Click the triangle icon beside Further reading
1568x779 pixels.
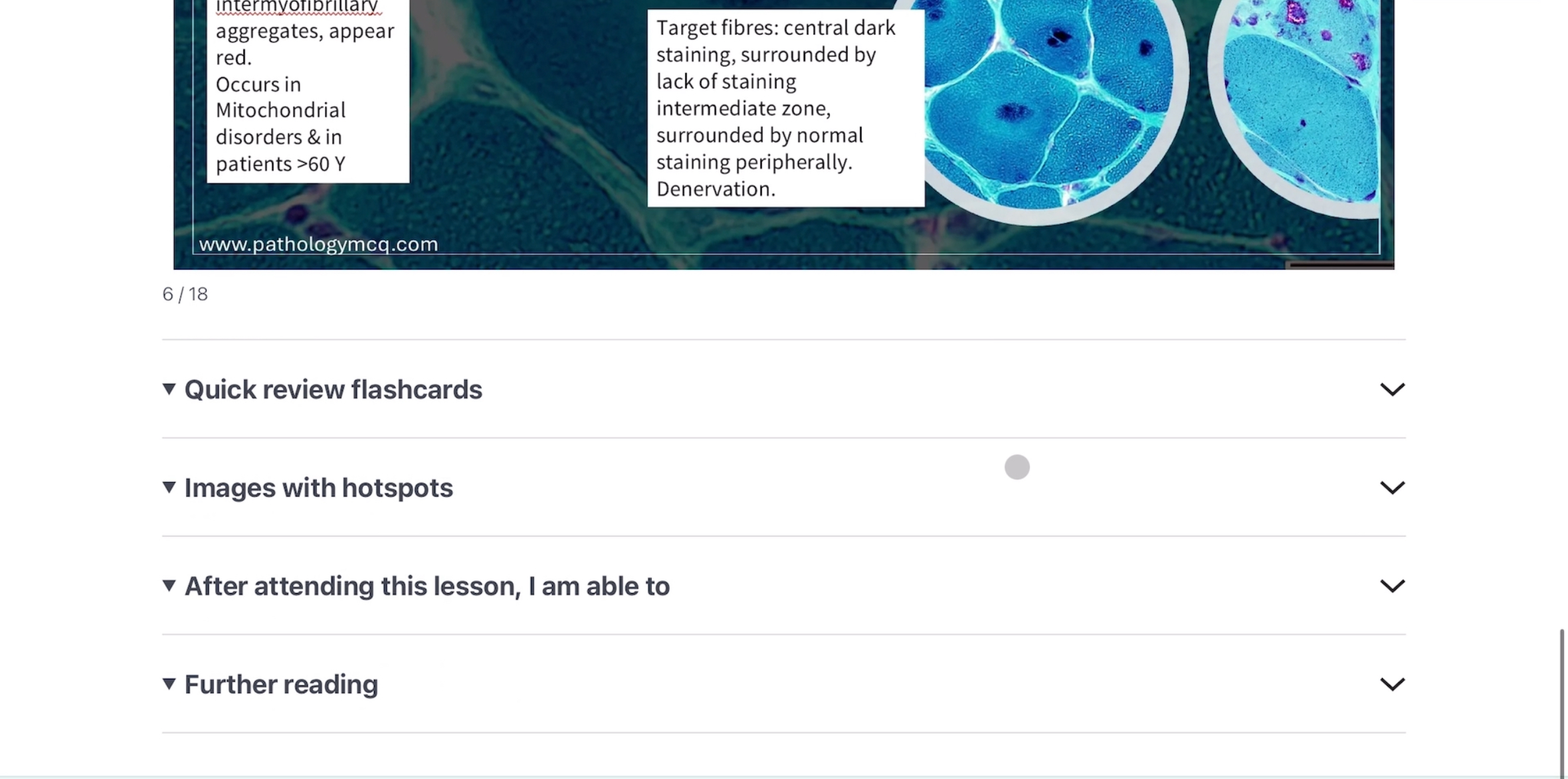point(169,684)
